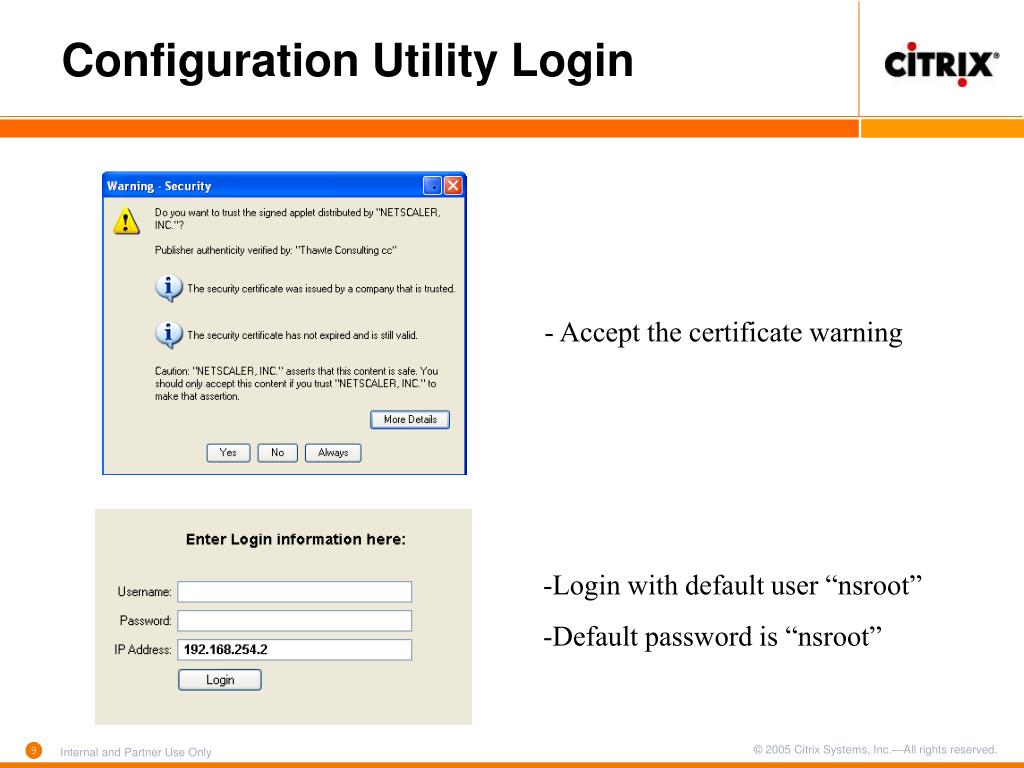Select the IP Address field showing 192.168.254.2
This screenshot has width=1024, height=768.
click(294, 649)
